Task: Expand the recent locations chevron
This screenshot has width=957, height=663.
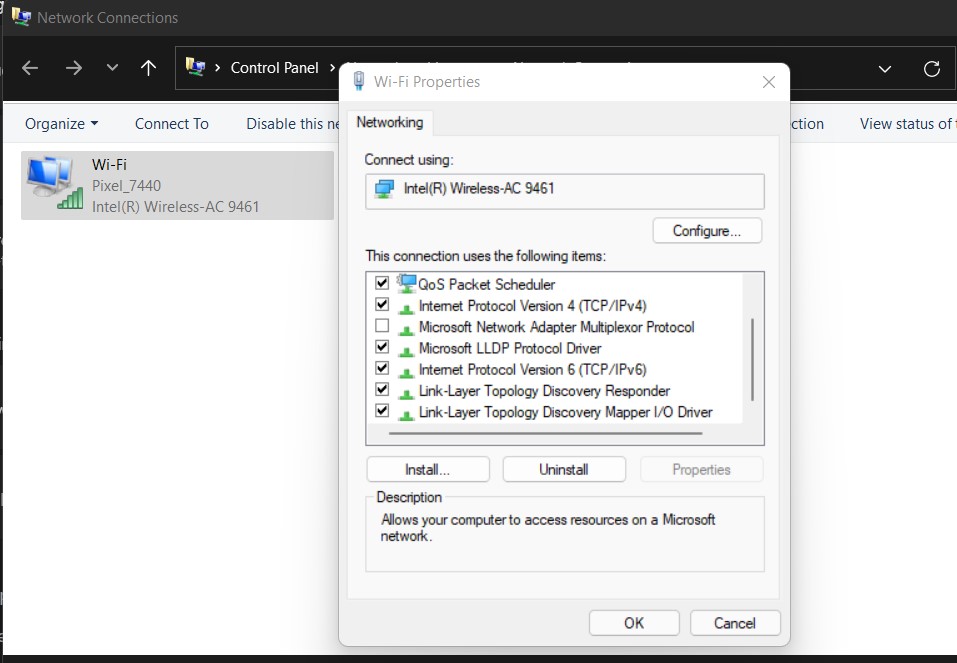Action: click(112, 68)
